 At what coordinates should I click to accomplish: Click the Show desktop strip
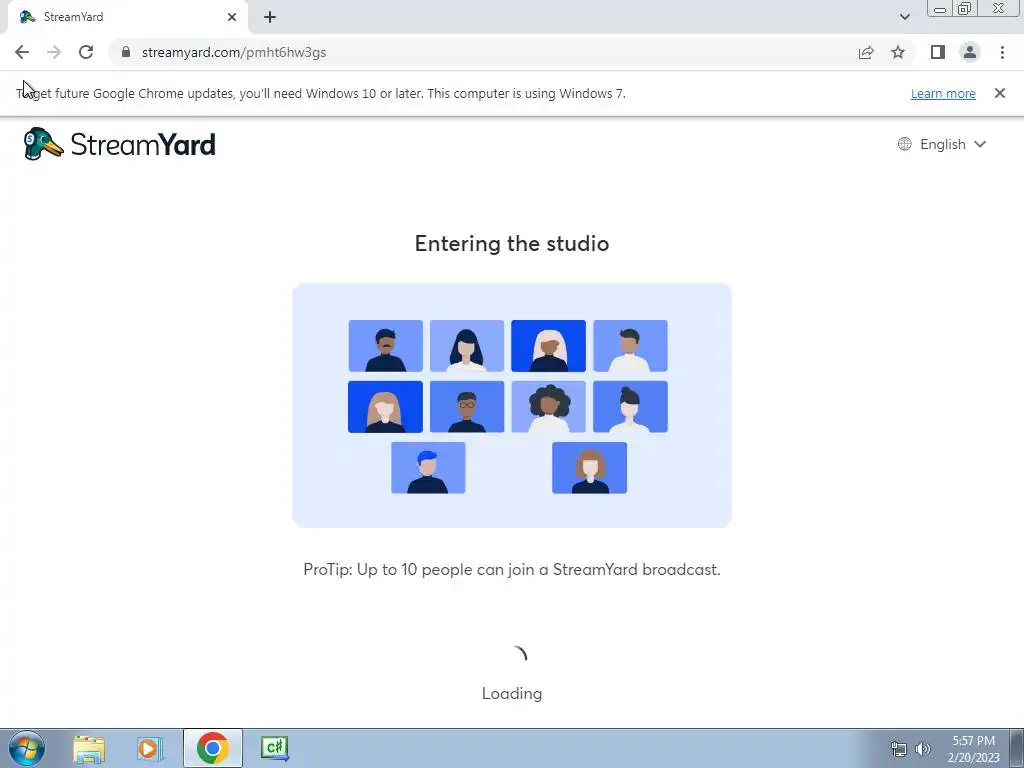tap(1017, 748)
